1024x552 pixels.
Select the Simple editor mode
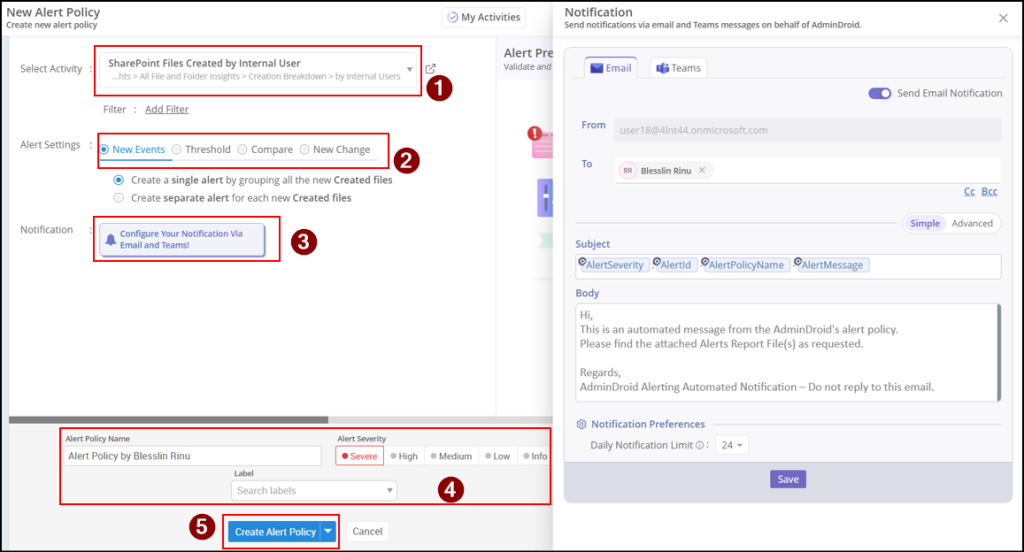(925, 223)
